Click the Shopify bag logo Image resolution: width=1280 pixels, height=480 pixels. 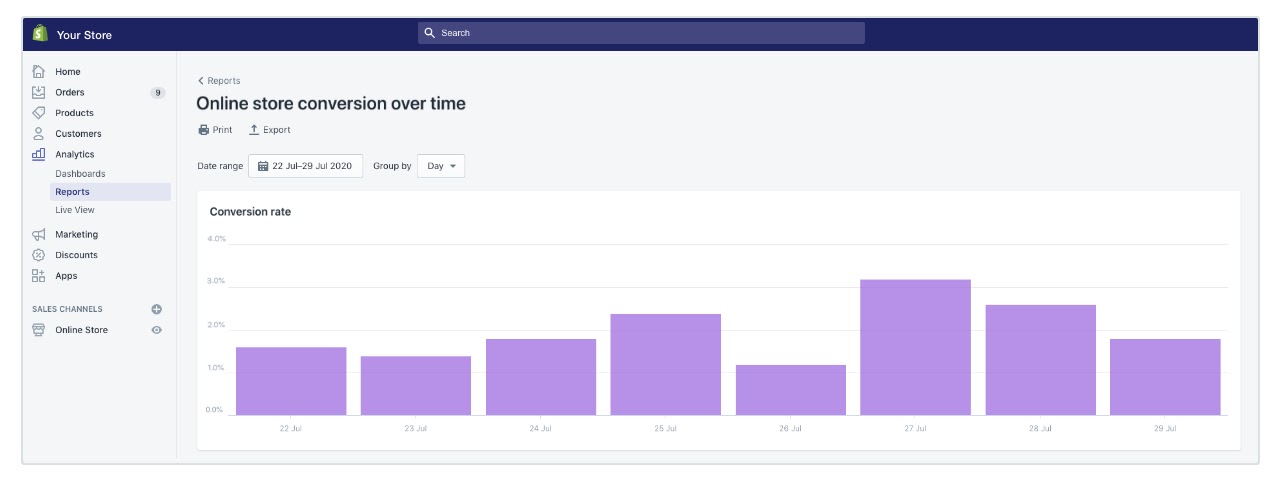(x=39, y=34)
